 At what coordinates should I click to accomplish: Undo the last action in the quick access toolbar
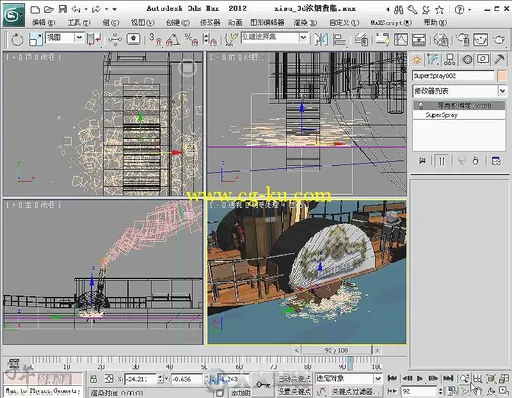pyautogui.click(x=76, y=9)
